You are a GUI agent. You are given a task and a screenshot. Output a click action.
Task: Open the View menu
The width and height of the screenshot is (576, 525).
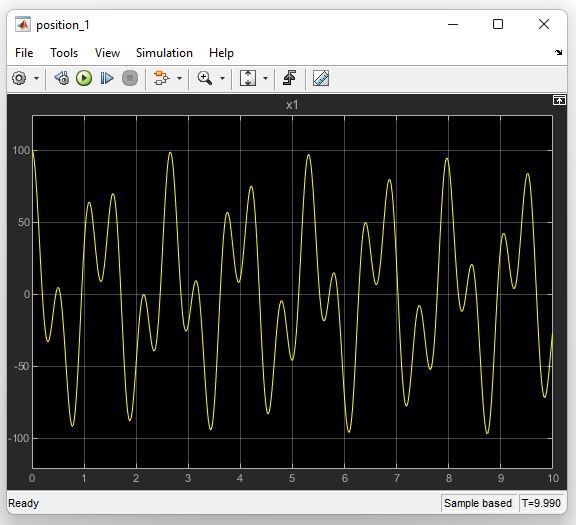pyautogui.click(x=107, y=53)
